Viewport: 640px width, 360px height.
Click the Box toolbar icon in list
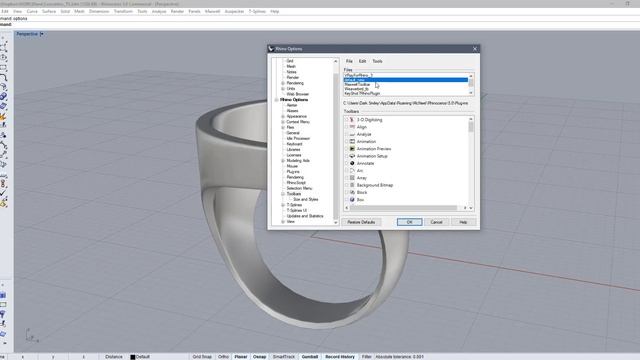coord(352,200)
